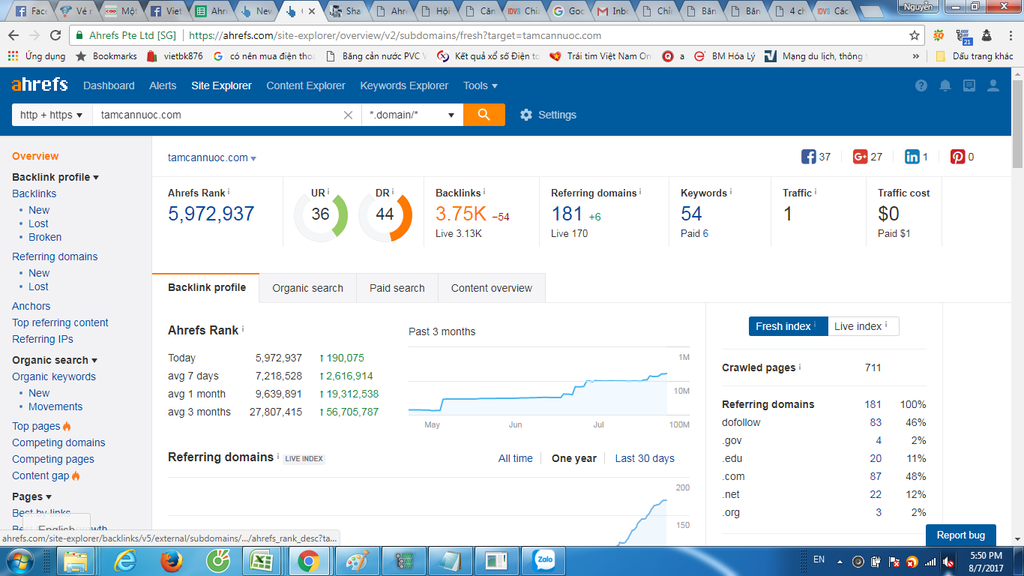Click the Google Plus share icon

click(x=860, y=157)
